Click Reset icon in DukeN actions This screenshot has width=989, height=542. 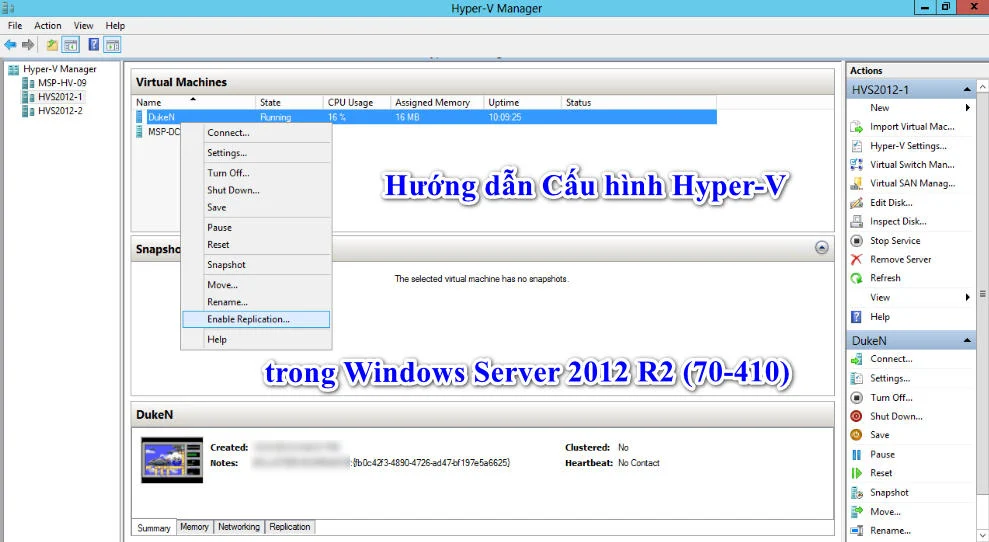coord(856,473)
